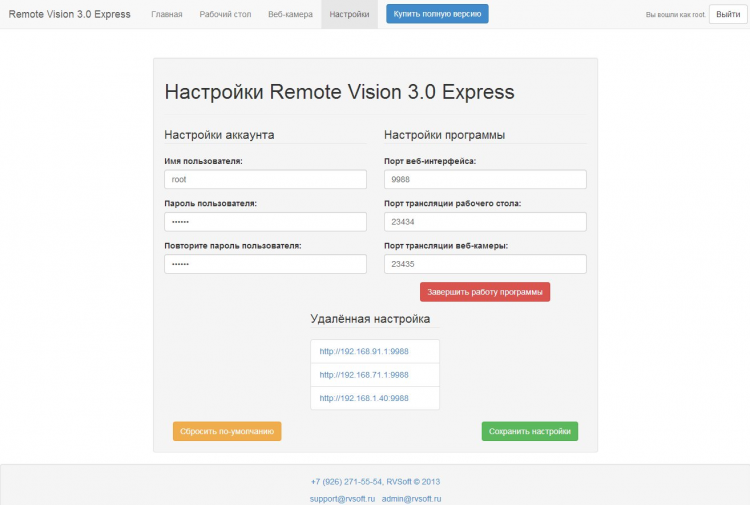Click support@rvsoft.ru email link

(342, 499)
